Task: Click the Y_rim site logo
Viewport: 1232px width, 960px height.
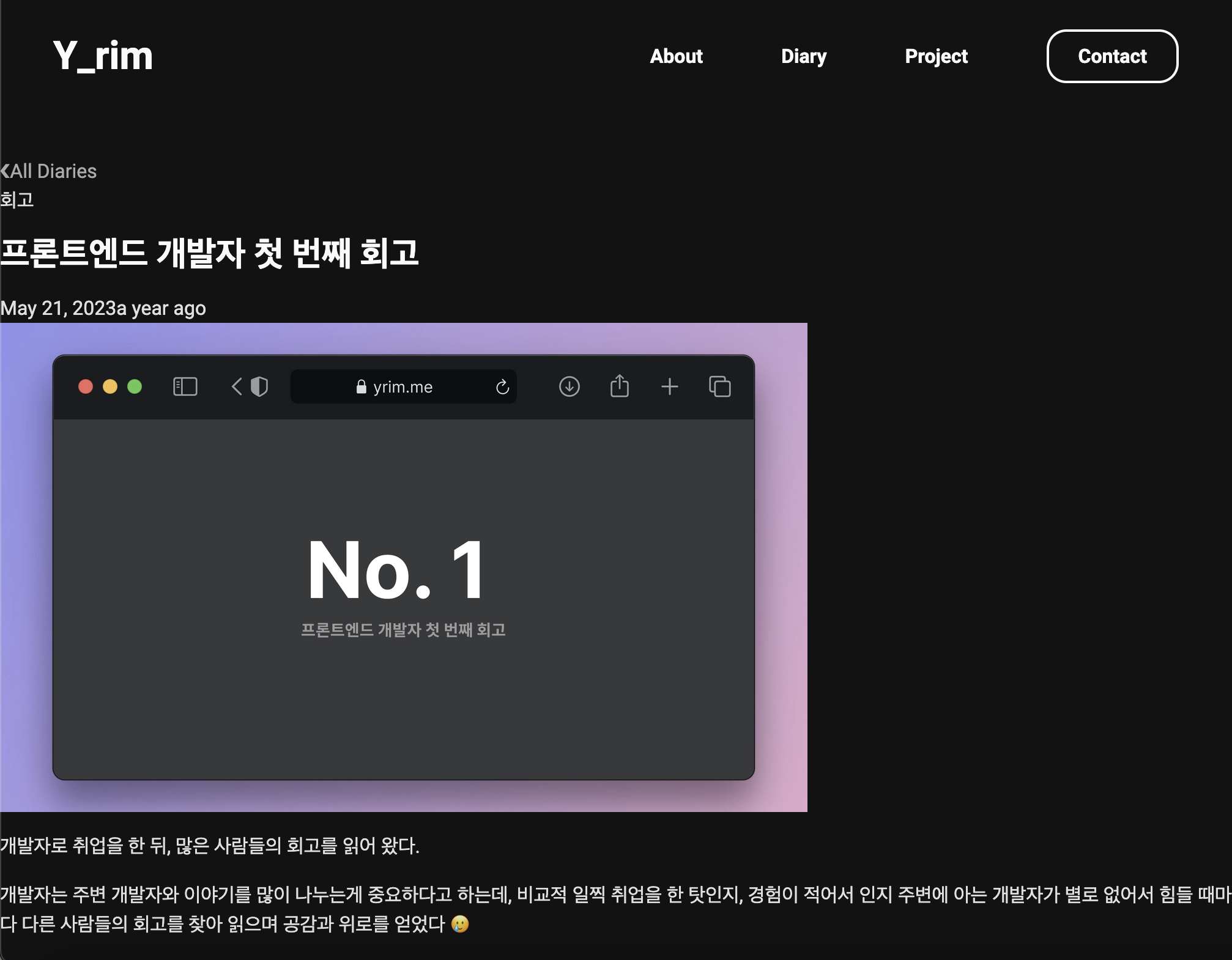Action: pyautogui.click(x=103, y=56)
